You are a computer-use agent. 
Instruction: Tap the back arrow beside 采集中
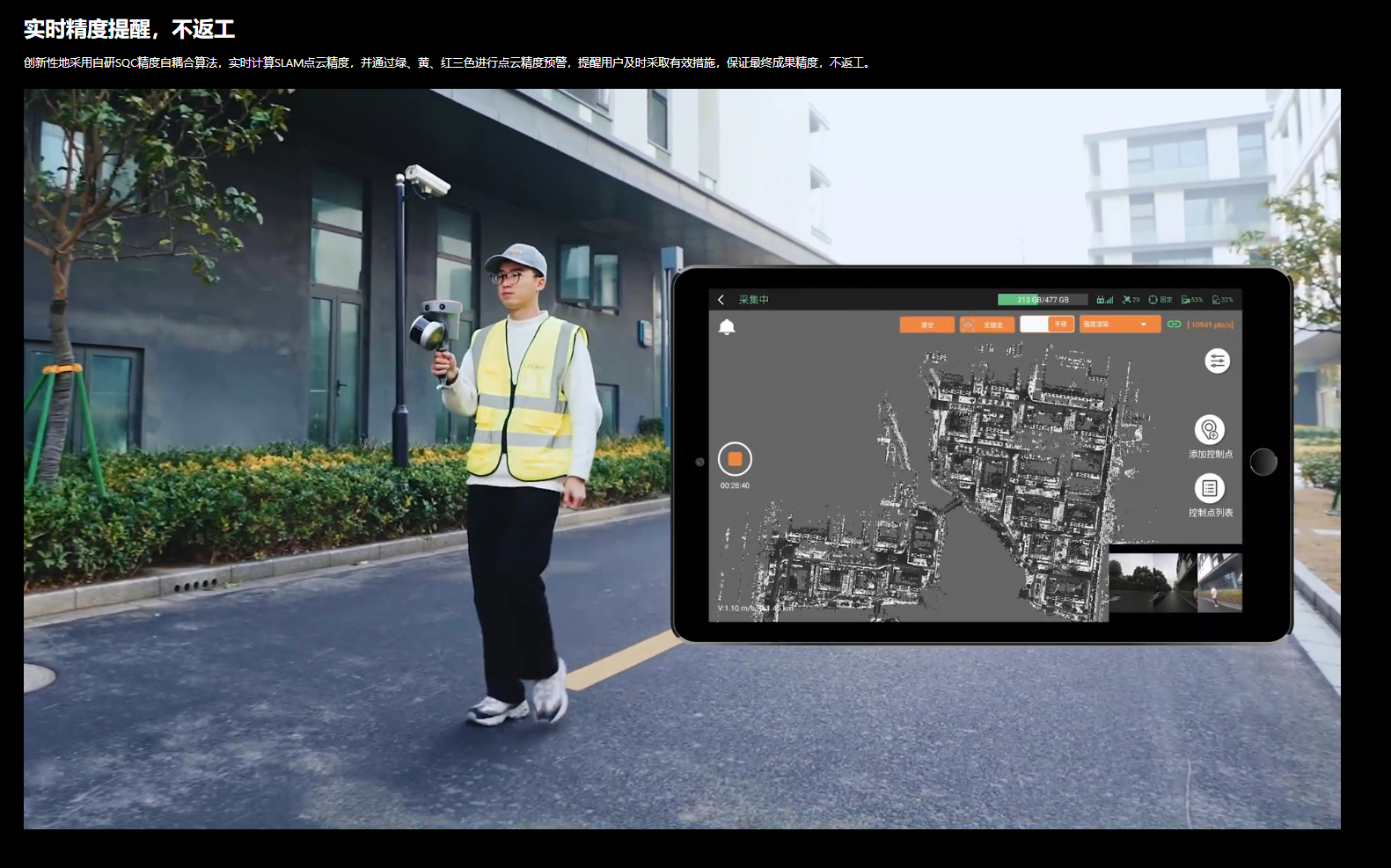click(x=721, y=300)
